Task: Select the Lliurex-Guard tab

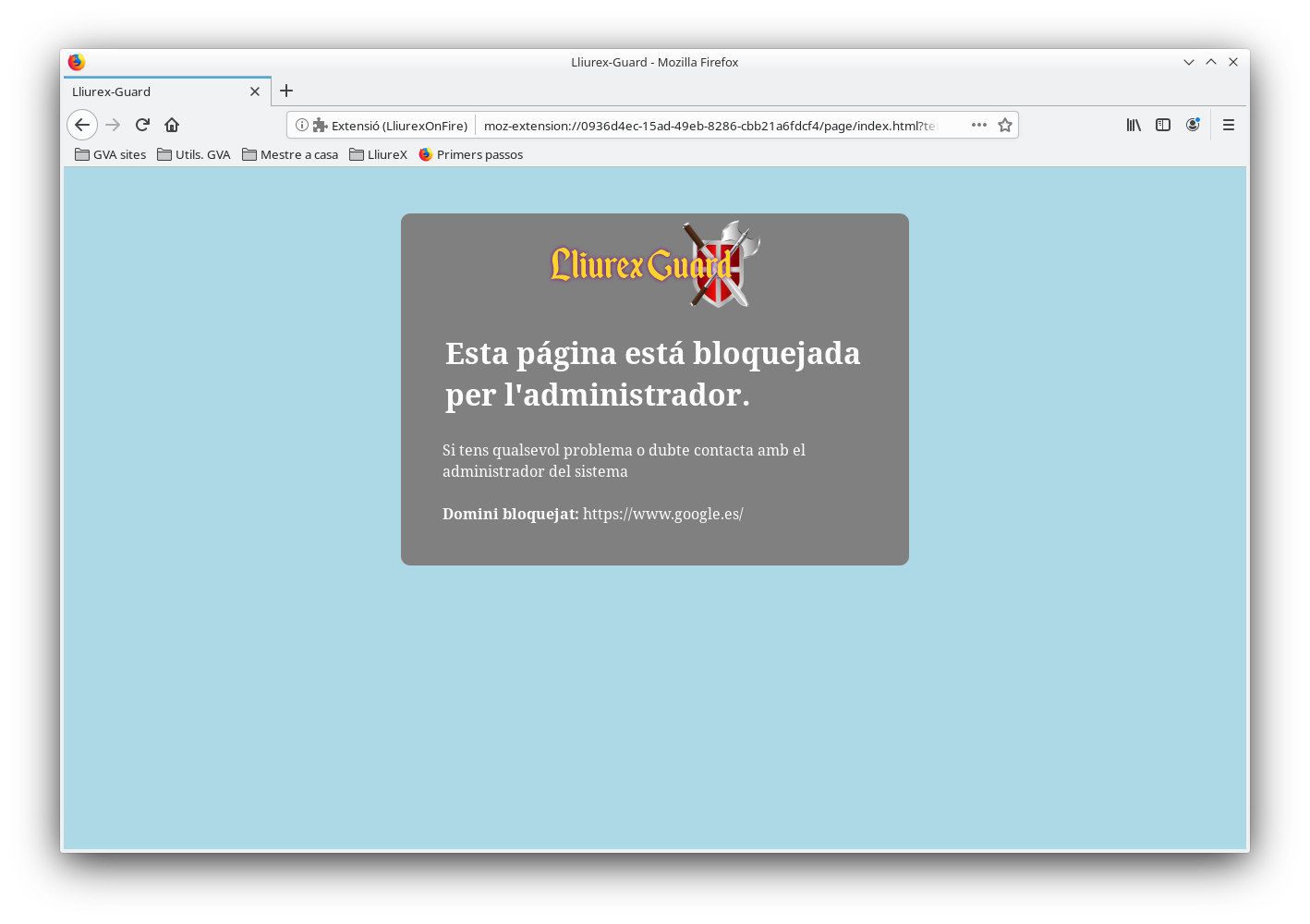Action: [x=148, y=91]
